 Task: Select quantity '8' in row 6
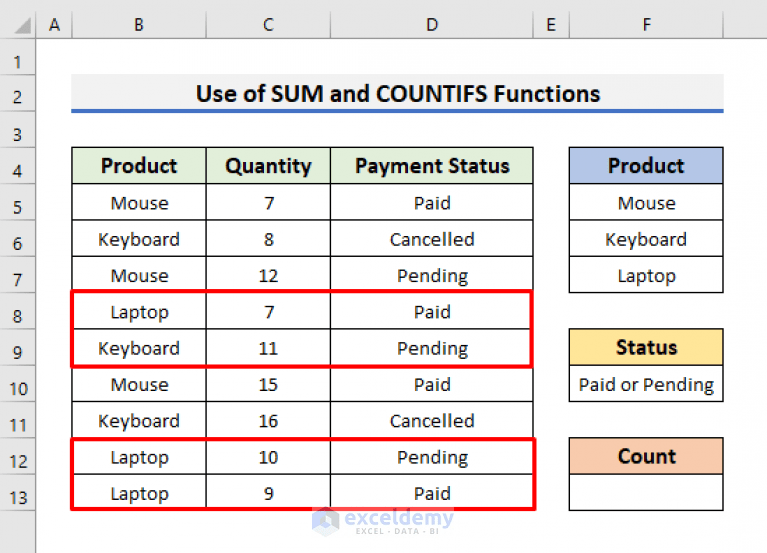point(268,238)
